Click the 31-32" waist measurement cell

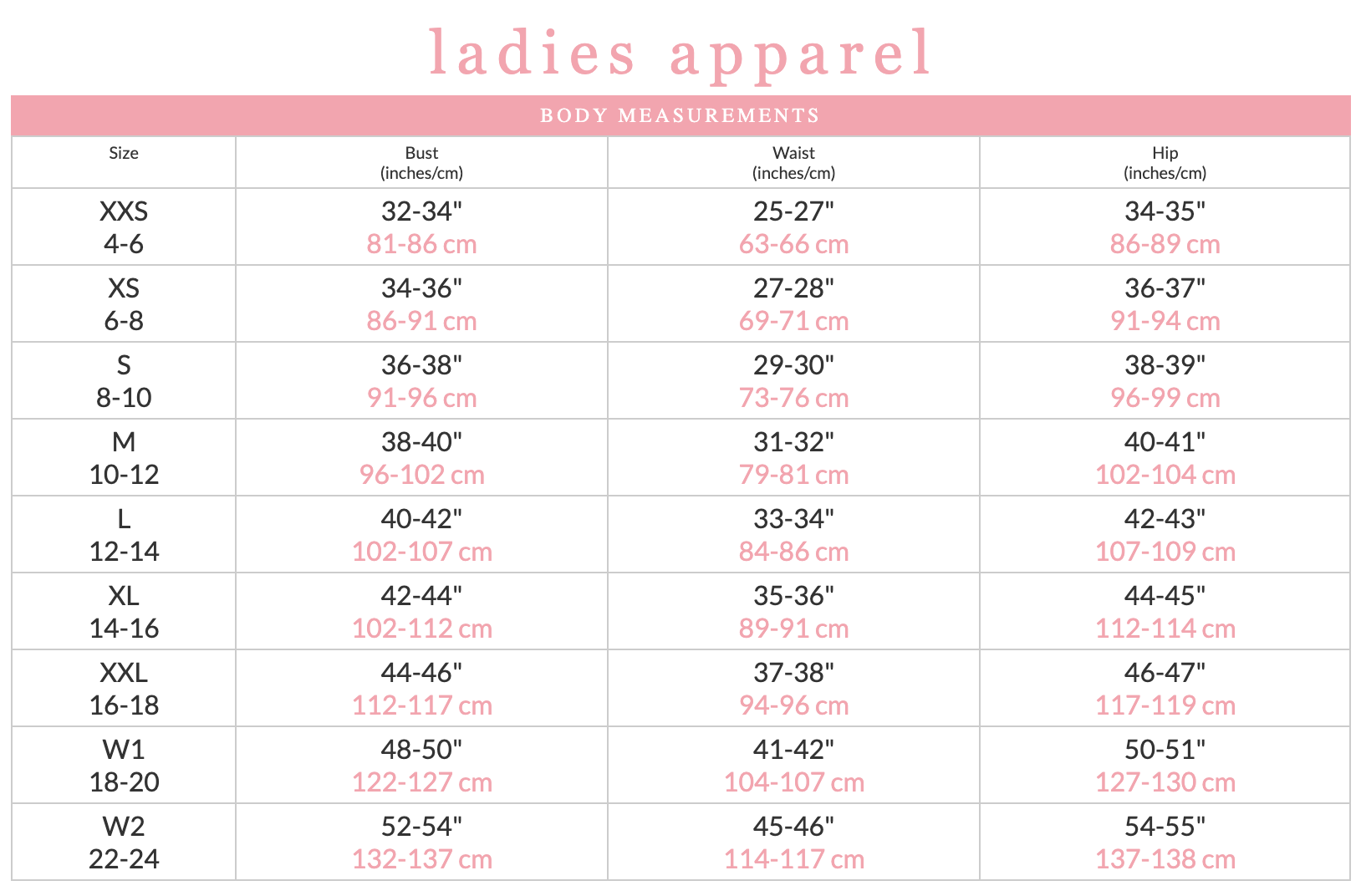click(x=793, y=457)
